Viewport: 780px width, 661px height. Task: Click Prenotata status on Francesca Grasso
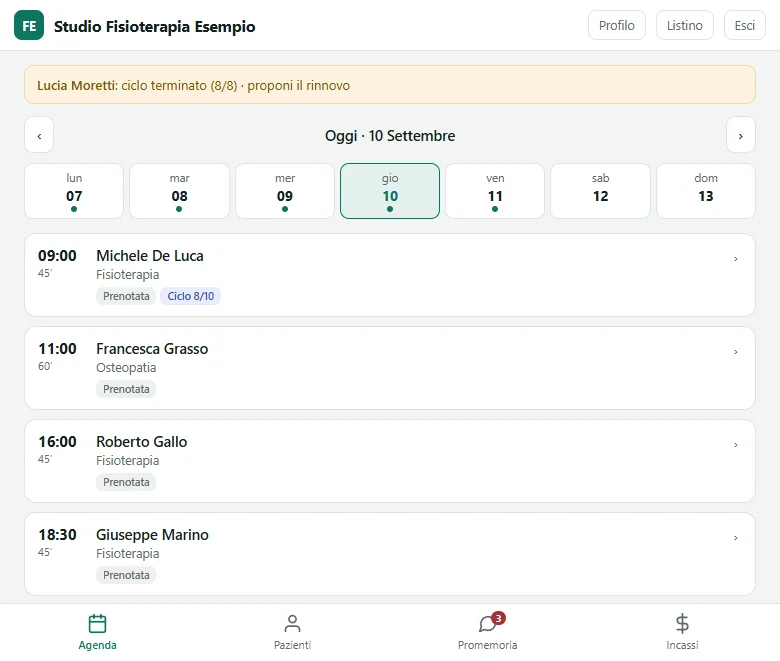click(126, 389)
